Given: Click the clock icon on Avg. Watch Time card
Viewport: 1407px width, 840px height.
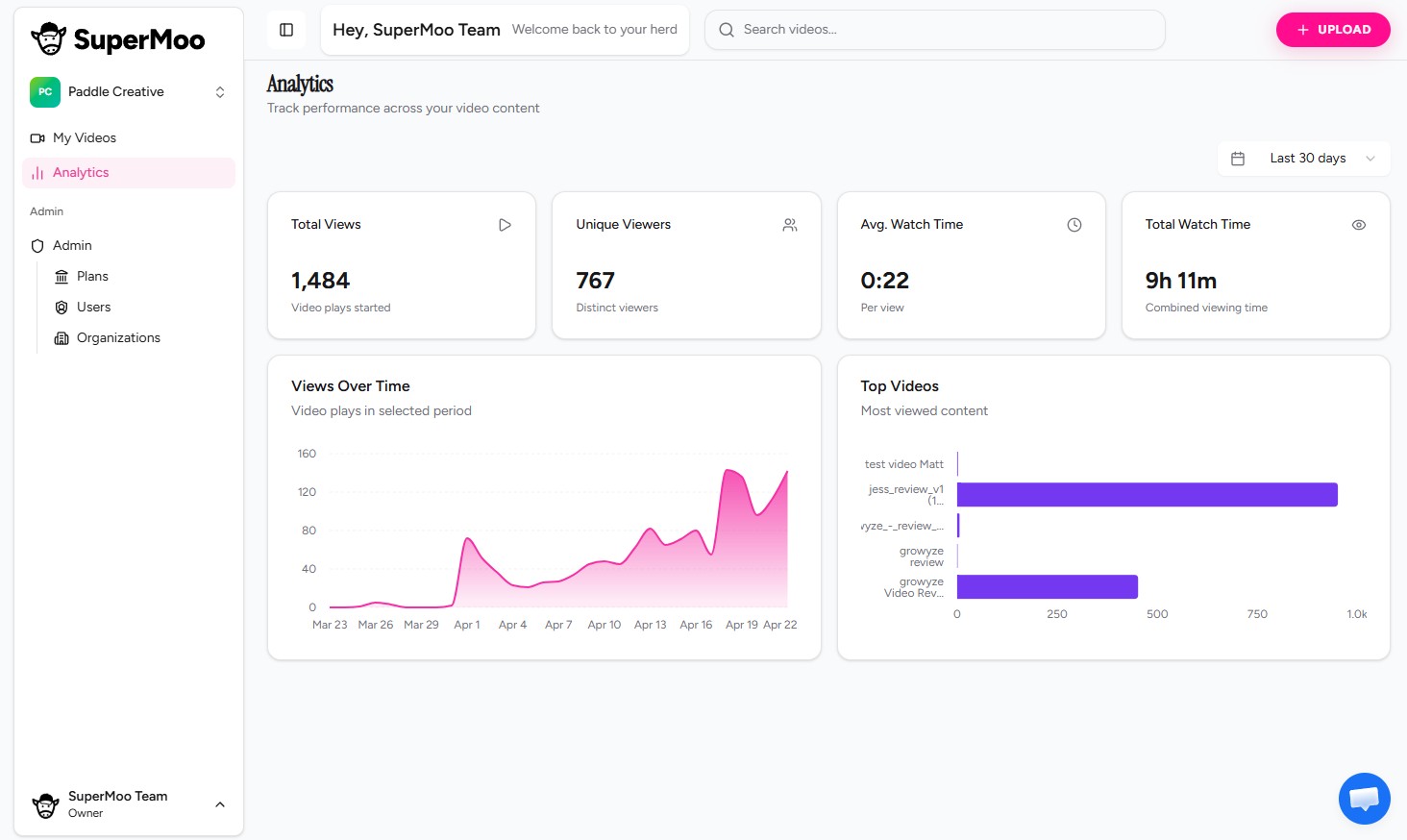Looking at the screenshot, I should click(1074, 224).
